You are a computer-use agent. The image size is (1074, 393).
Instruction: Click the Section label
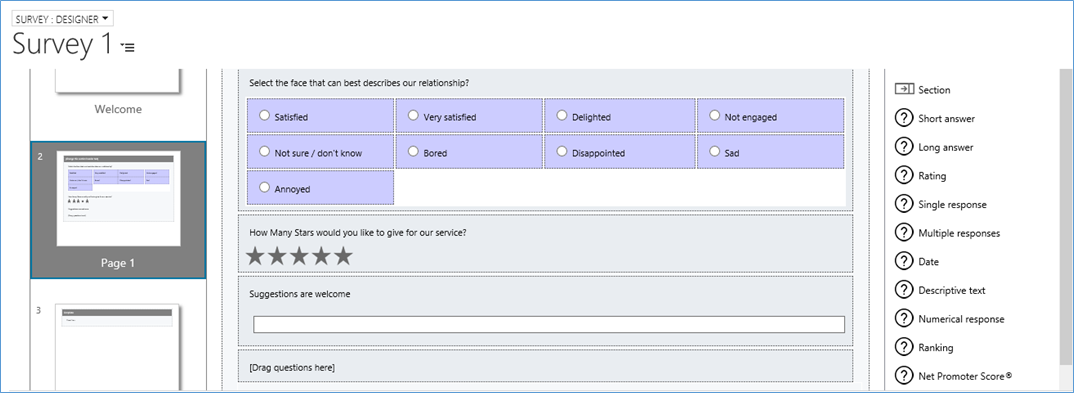click(934, 90)
